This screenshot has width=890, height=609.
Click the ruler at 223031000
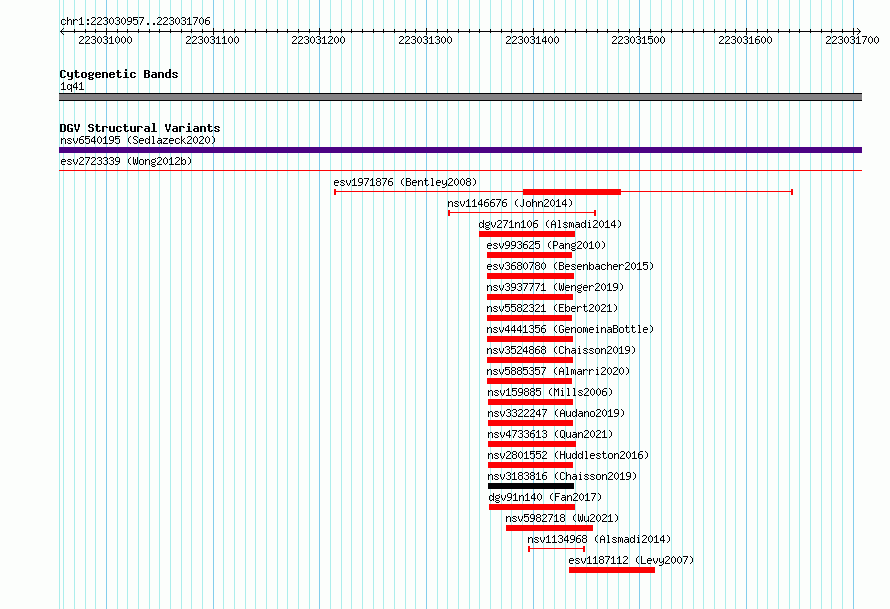(106, 40)
